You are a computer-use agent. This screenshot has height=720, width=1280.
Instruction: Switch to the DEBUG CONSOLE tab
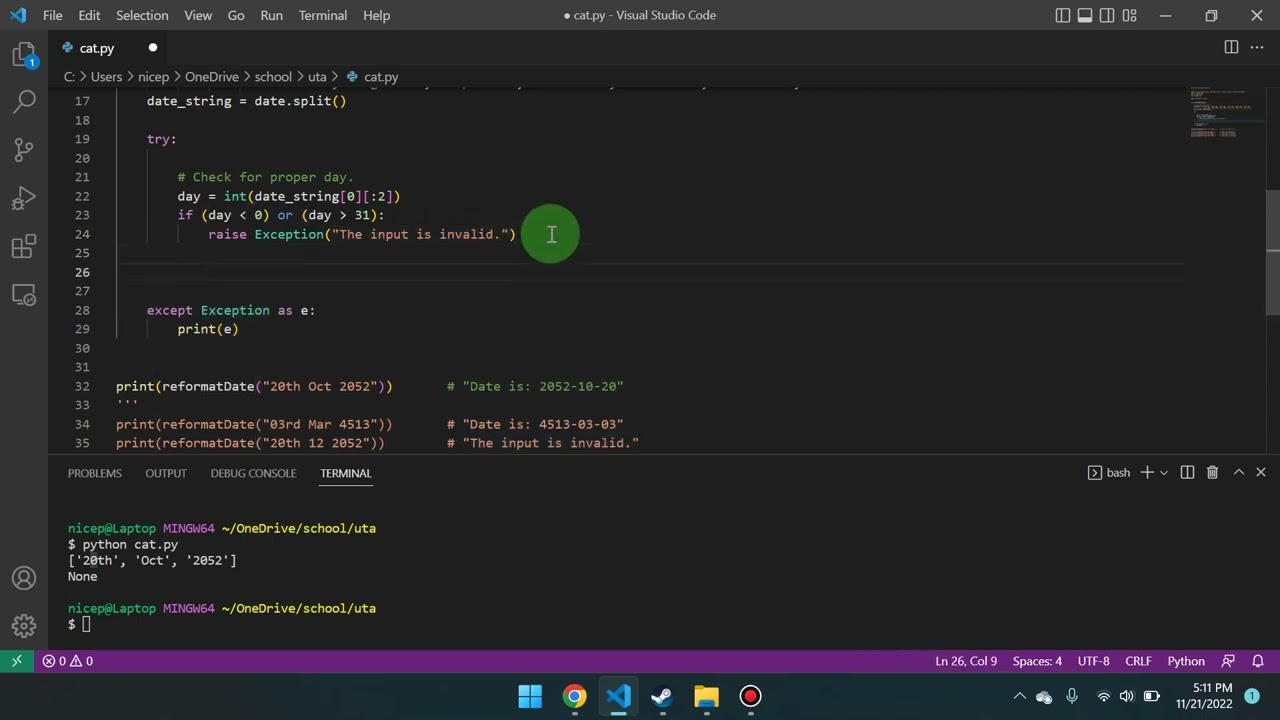click(253, 473)
